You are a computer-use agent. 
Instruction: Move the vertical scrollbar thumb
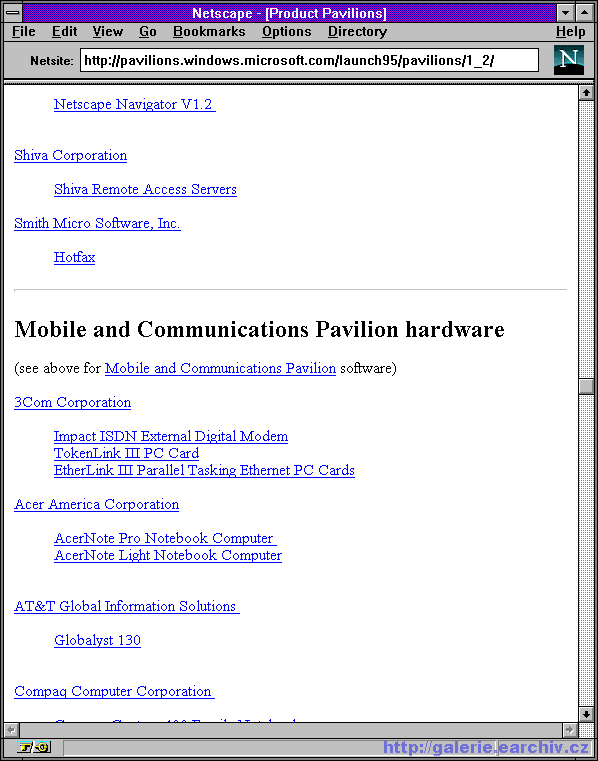click(x=586, y=387)
